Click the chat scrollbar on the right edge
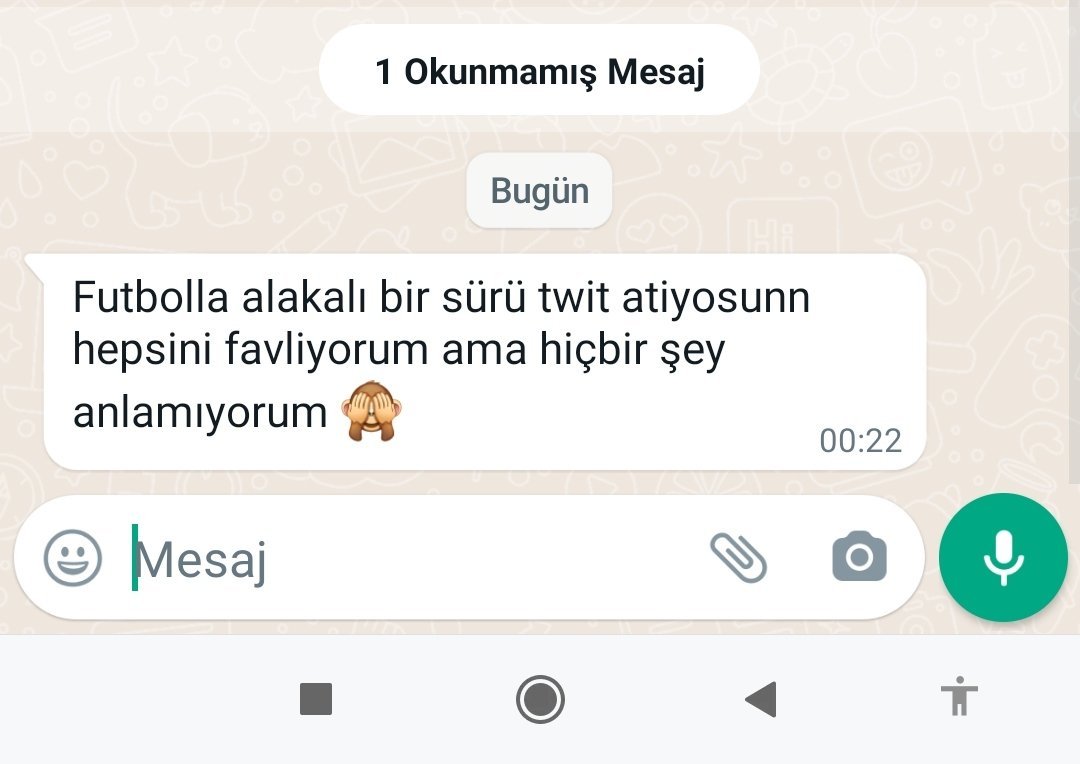Image resolution: width=1080 pixels, height=764 pixels. [x=1074, y=241]
